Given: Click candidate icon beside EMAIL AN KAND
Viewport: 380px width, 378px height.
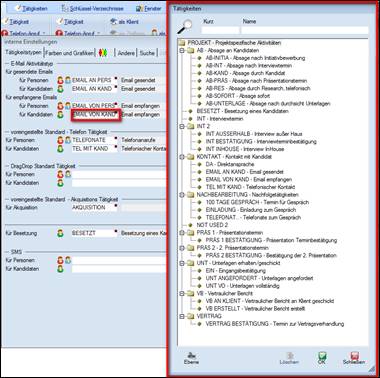Looking at the screenshot, I should (x=60, y=89).
